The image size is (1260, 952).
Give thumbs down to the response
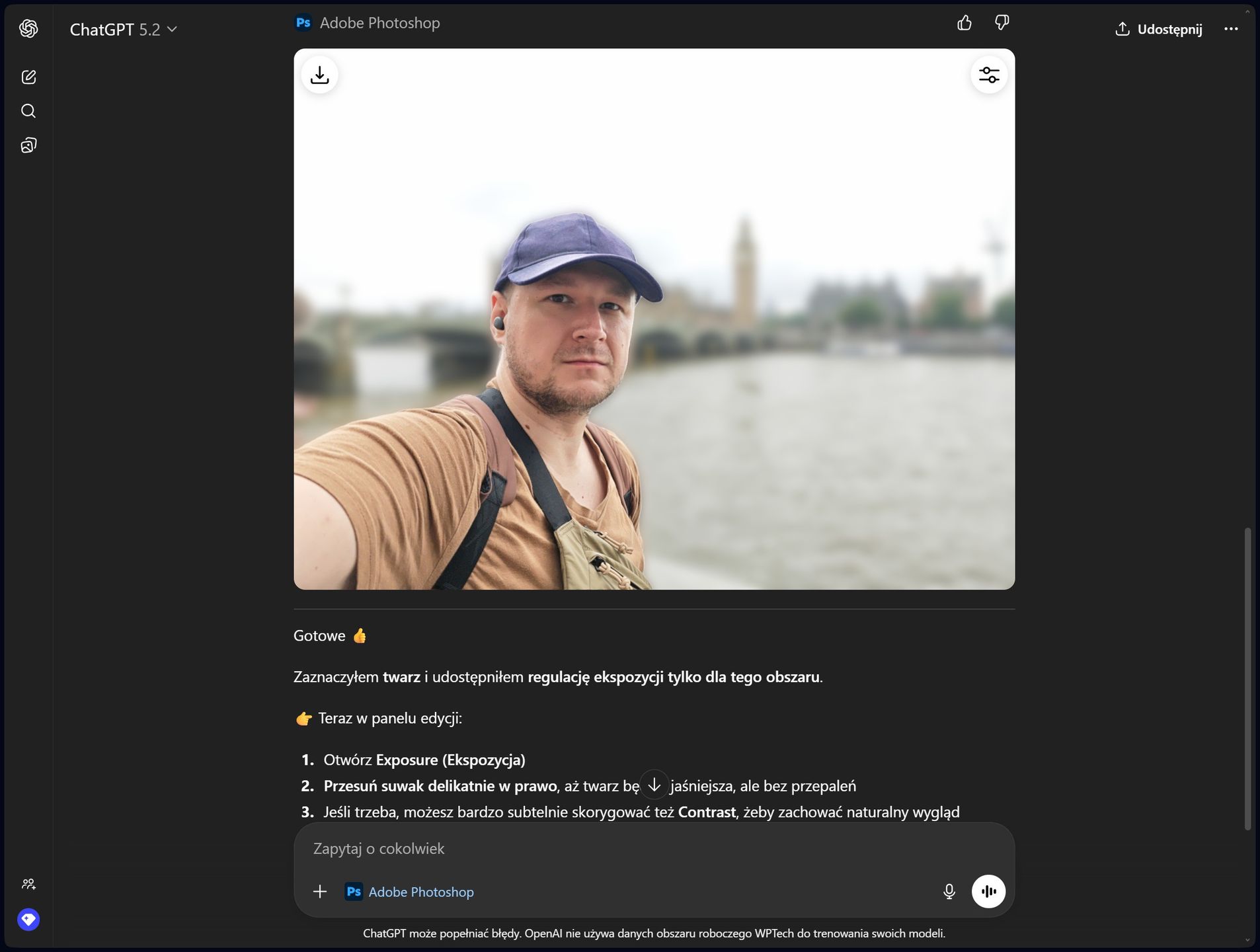click(x=1002, y=23)
